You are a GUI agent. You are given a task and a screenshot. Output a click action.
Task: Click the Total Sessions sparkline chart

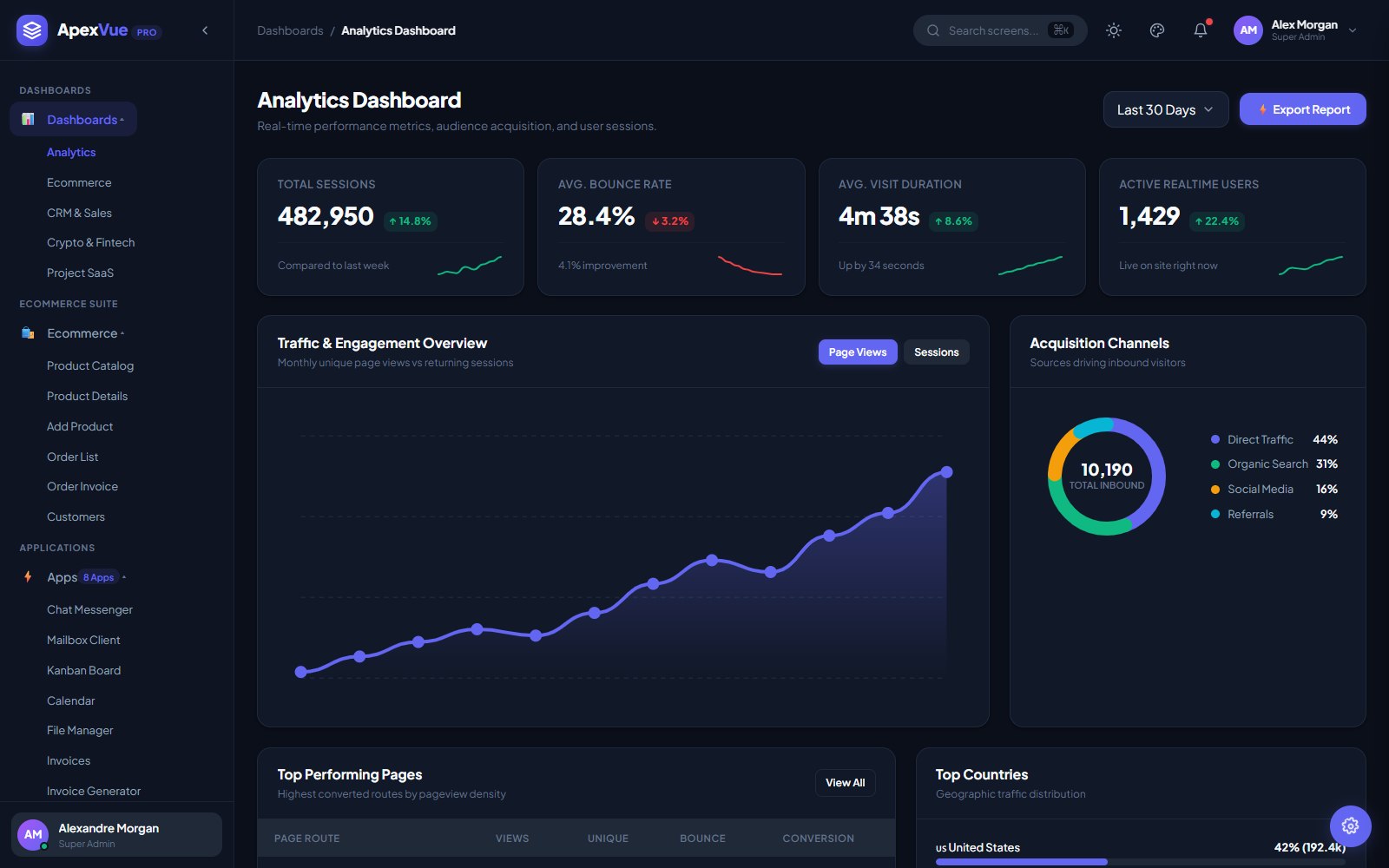(470, 266)
